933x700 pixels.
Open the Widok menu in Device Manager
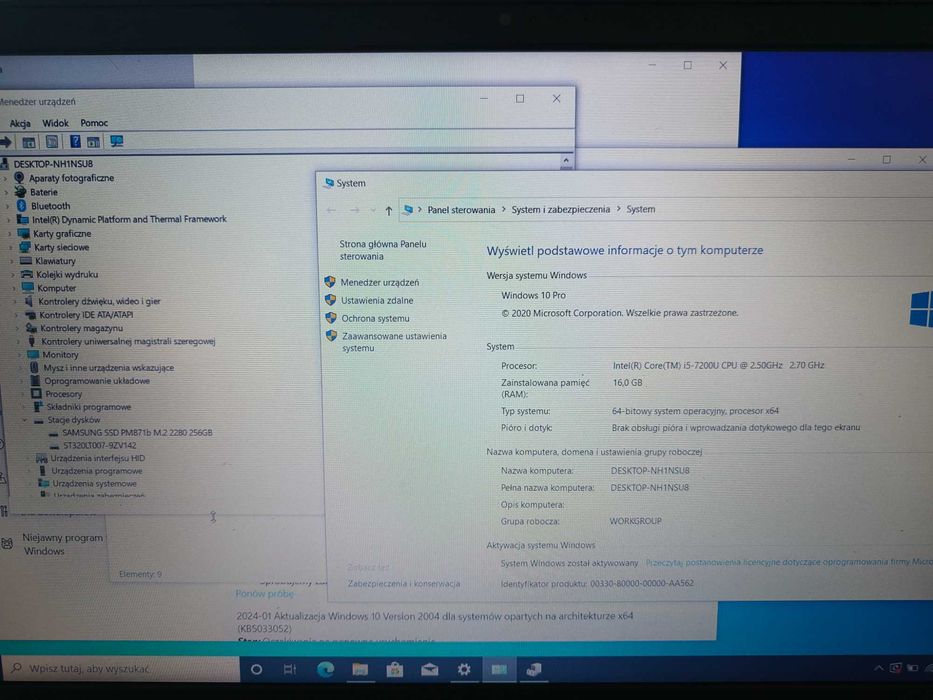click(x=55, y=123)
